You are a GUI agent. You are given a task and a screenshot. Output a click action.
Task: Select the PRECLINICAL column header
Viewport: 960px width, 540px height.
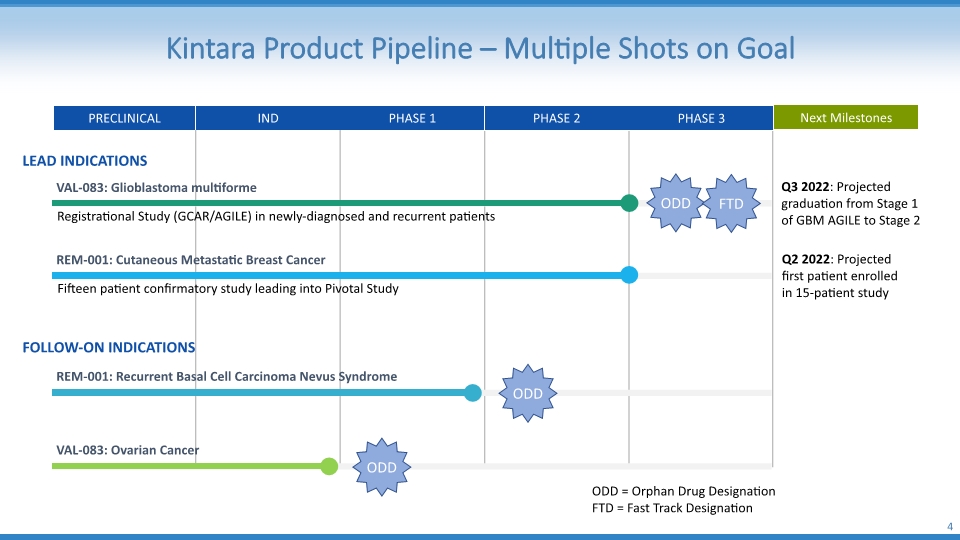[124, 118]
